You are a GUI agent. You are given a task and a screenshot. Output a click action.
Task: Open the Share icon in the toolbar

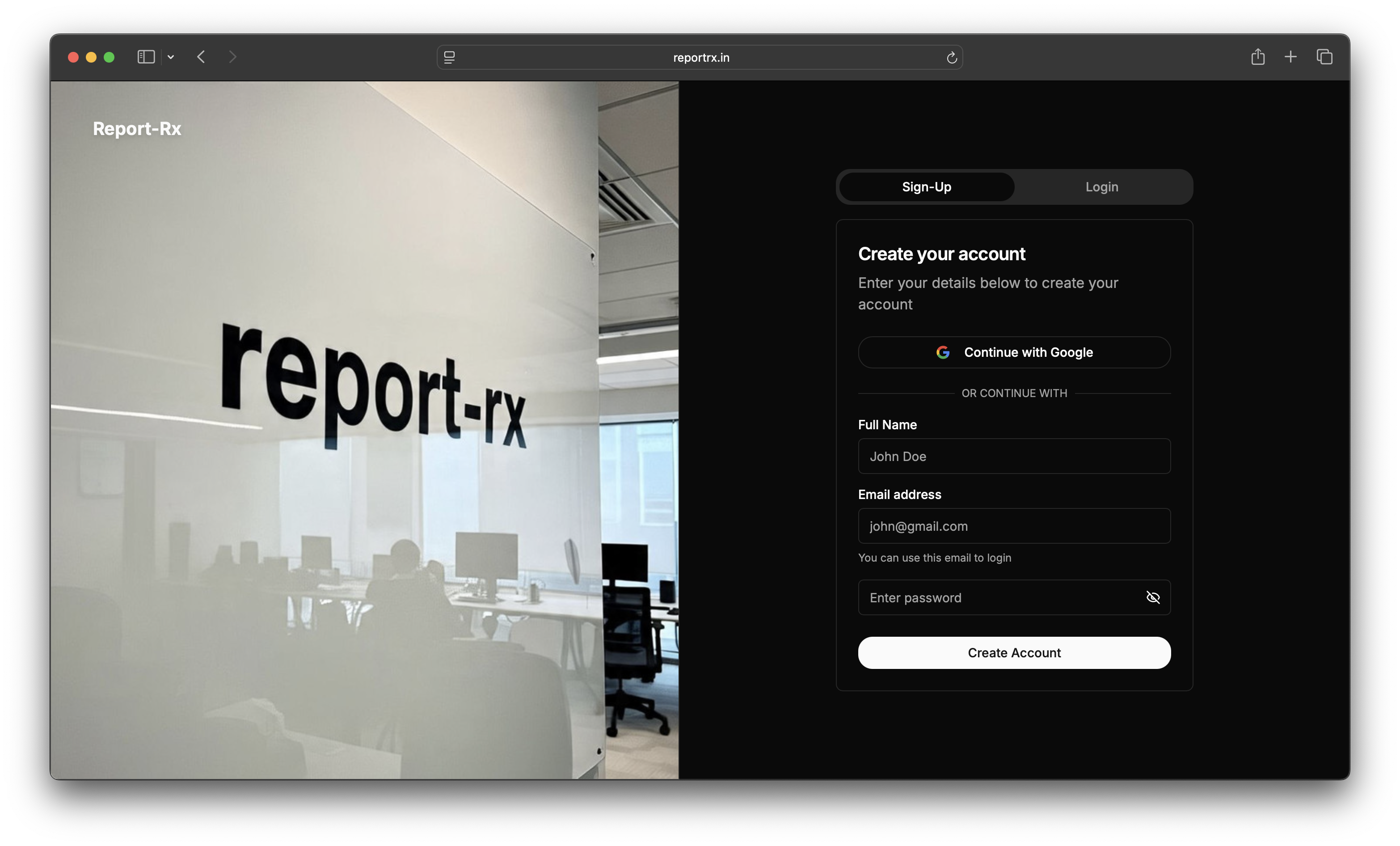(x=1258, y=56)
